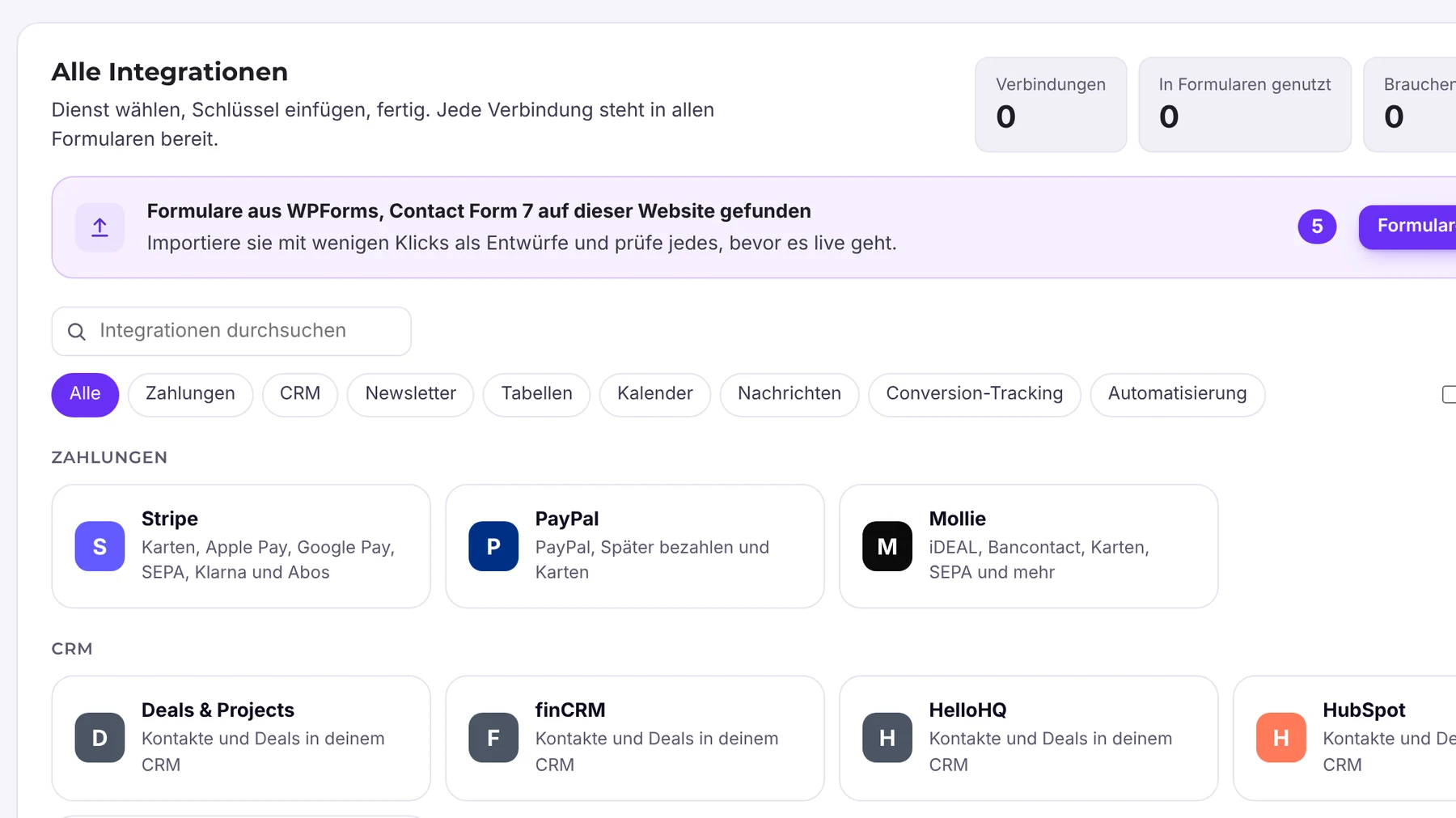
Task: Filter by Nachrichten
Action: click(x=789, y=395)
